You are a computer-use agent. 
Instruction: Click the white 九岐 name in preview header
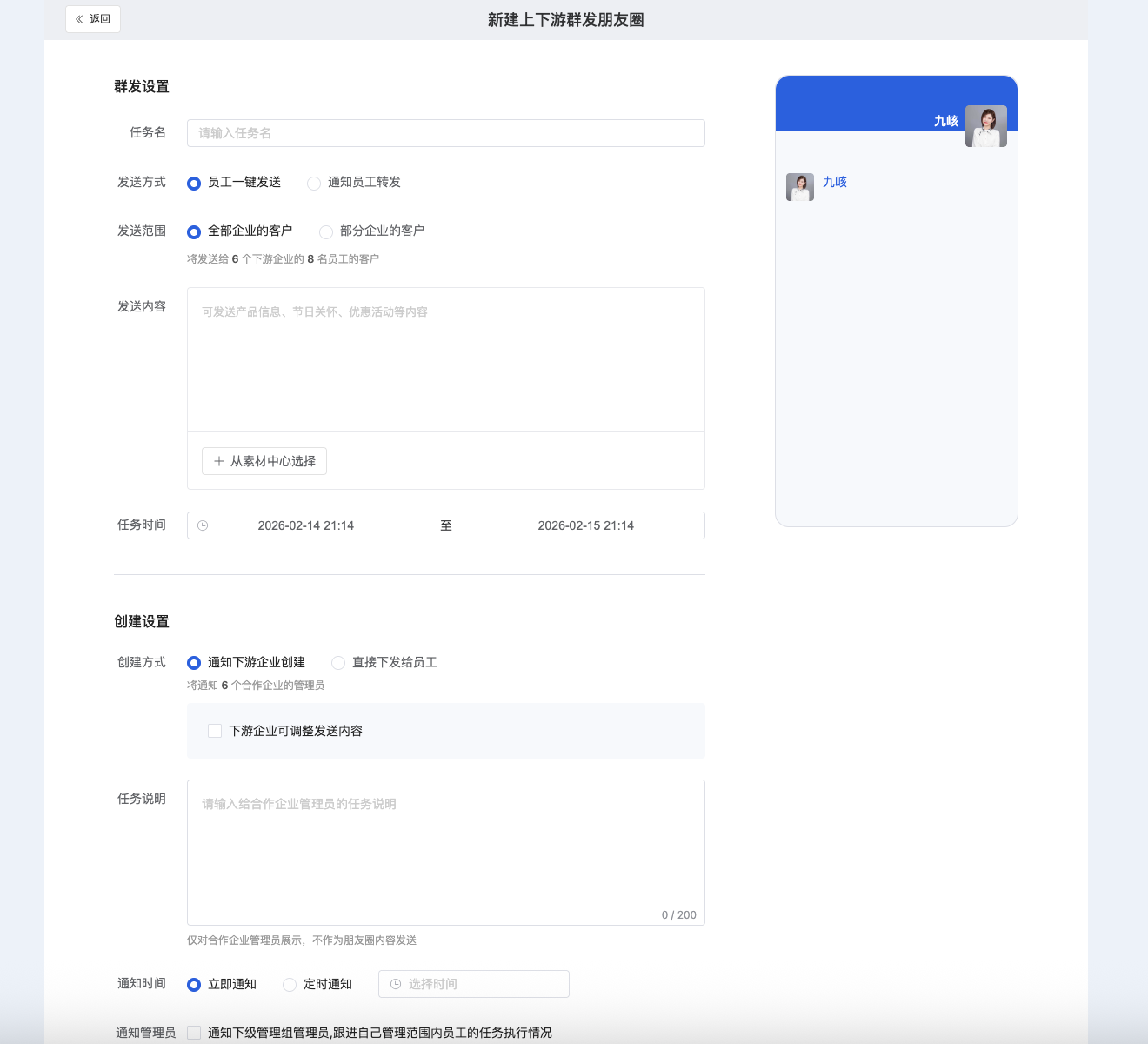click(946, 121)
